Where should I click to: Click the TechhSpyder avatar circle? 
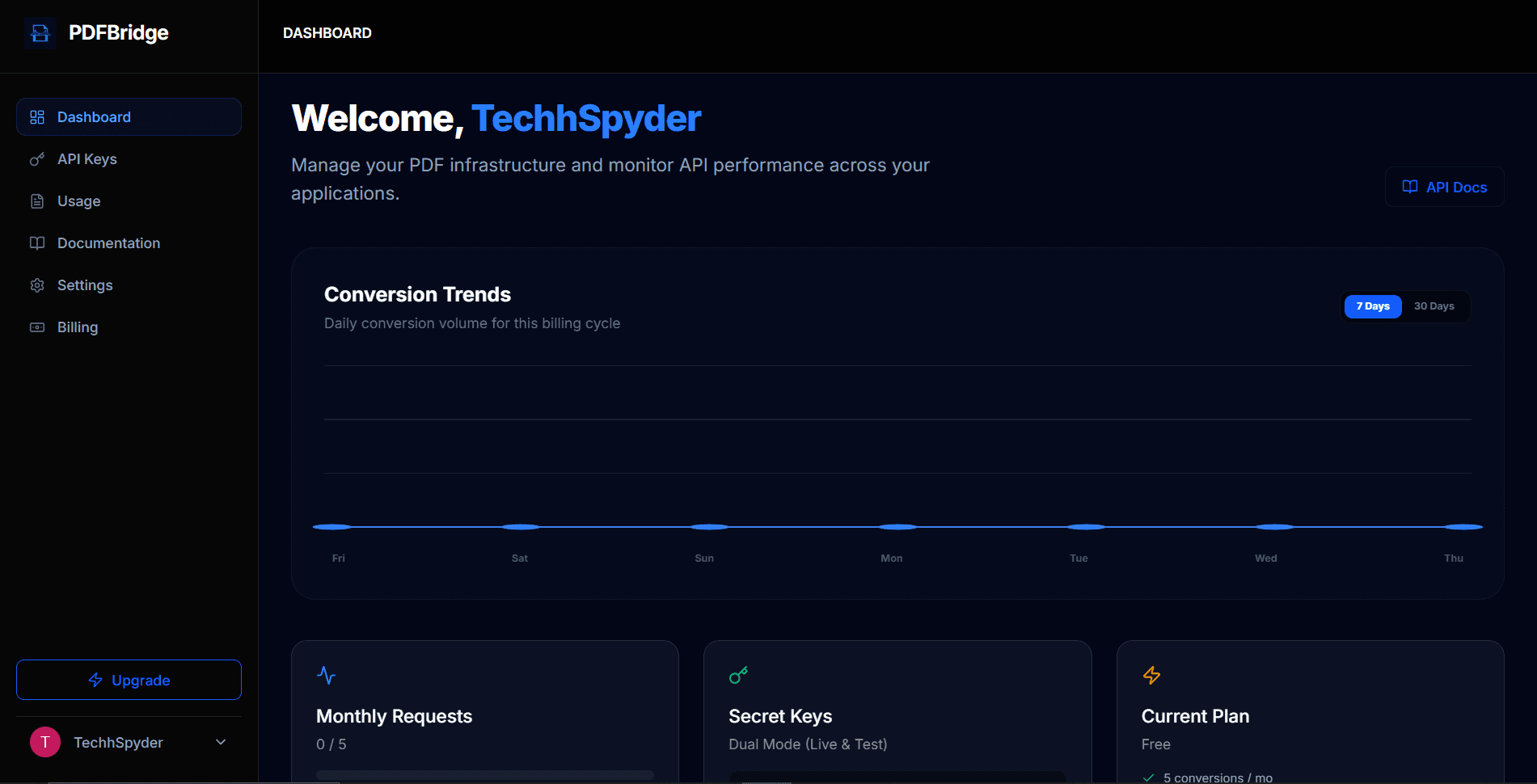44,741
